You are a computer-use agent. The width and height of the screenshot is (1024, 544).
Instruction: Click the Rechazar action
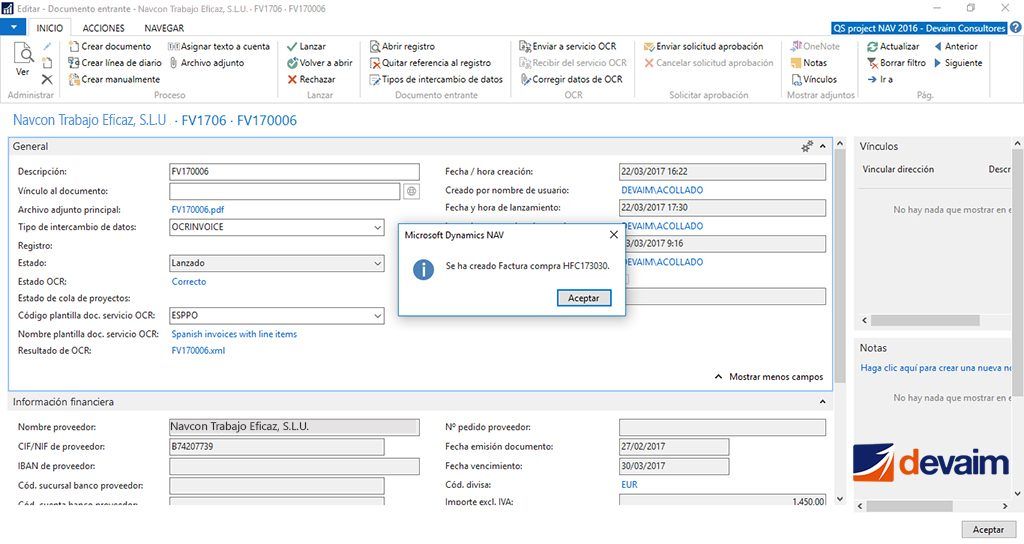pos(311,79)
